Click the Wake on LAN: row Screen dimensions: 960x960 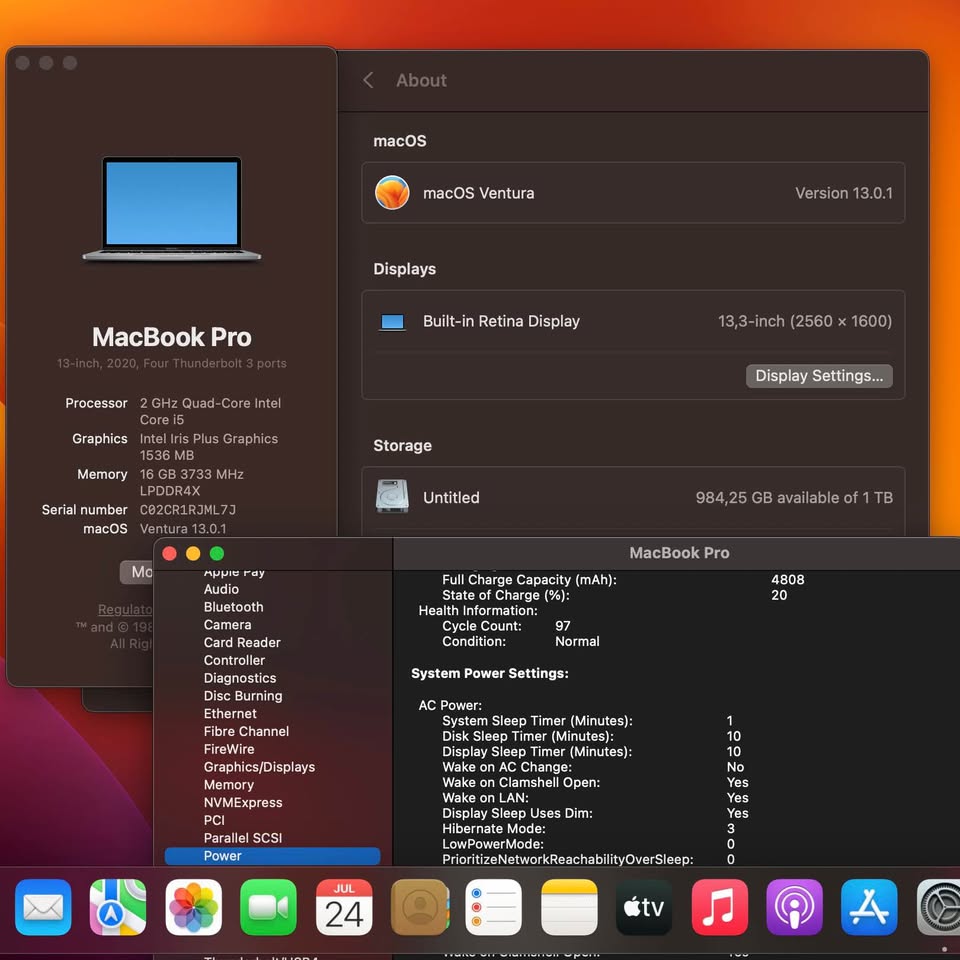[595, 797]
